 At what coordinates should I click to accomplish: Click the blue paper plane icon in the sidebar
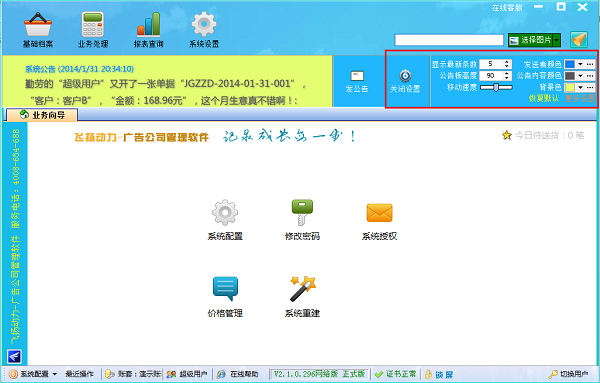(x=14, y=357)
